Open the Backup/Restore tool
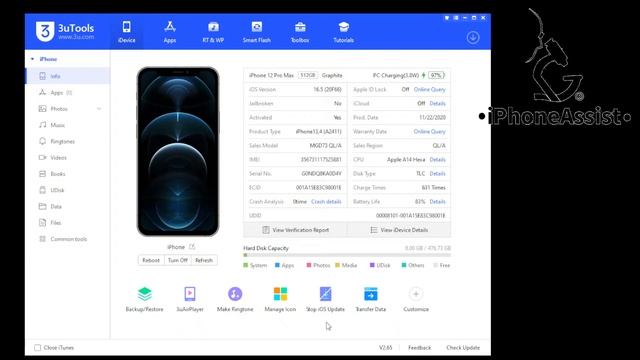This screenshot has height=360, width=640. [x=144, y=299]
